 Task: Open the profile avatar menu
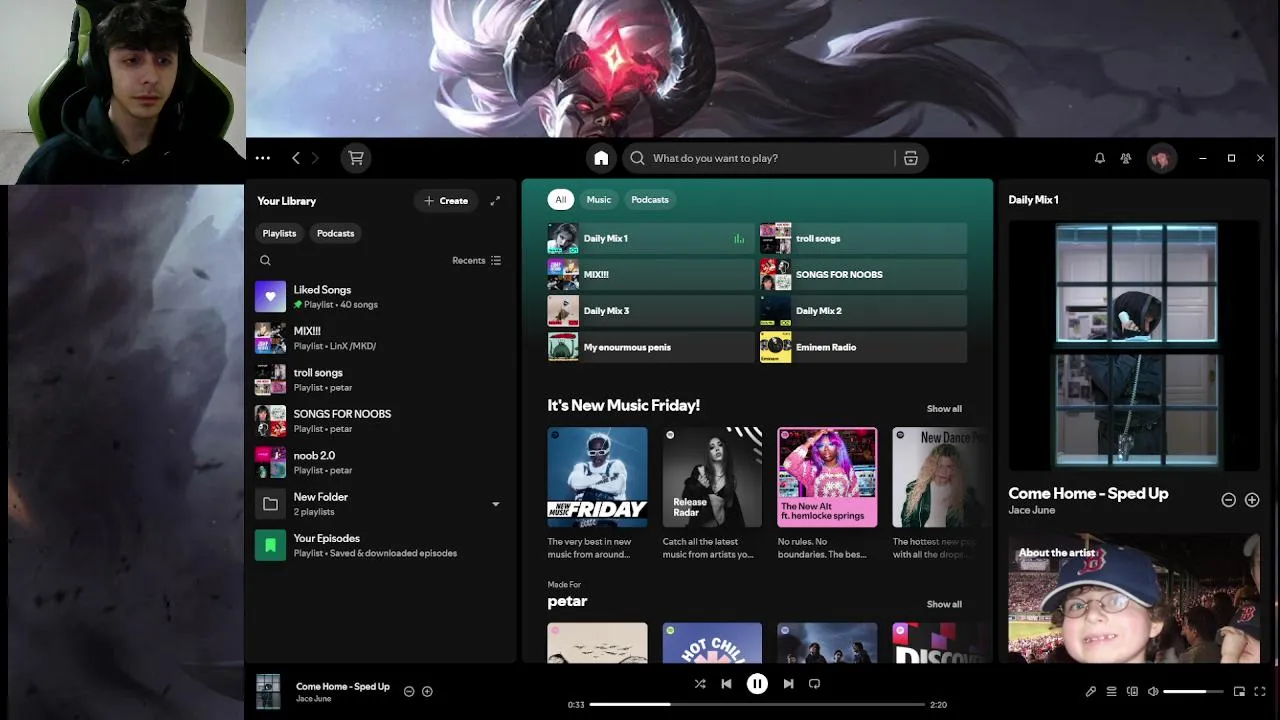[x=1161, y=158]
